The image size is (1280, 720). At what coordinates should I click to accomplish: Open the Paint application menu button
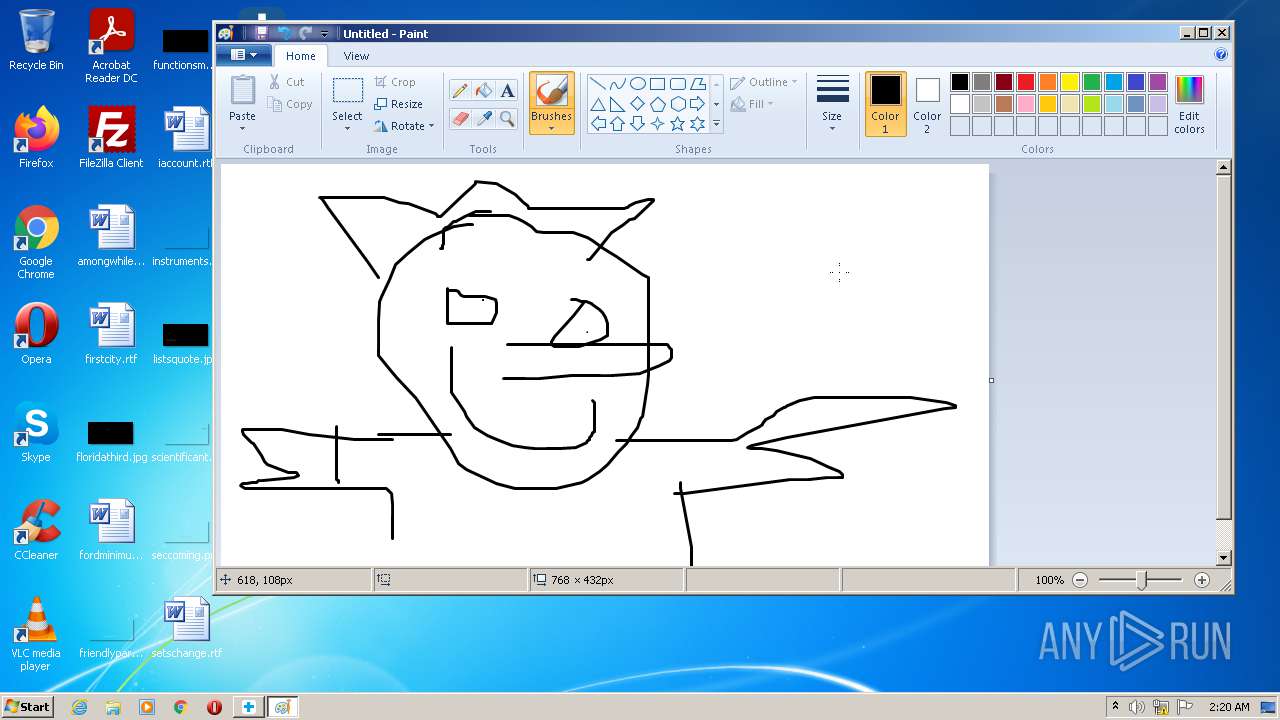click(x=243, y=55)
